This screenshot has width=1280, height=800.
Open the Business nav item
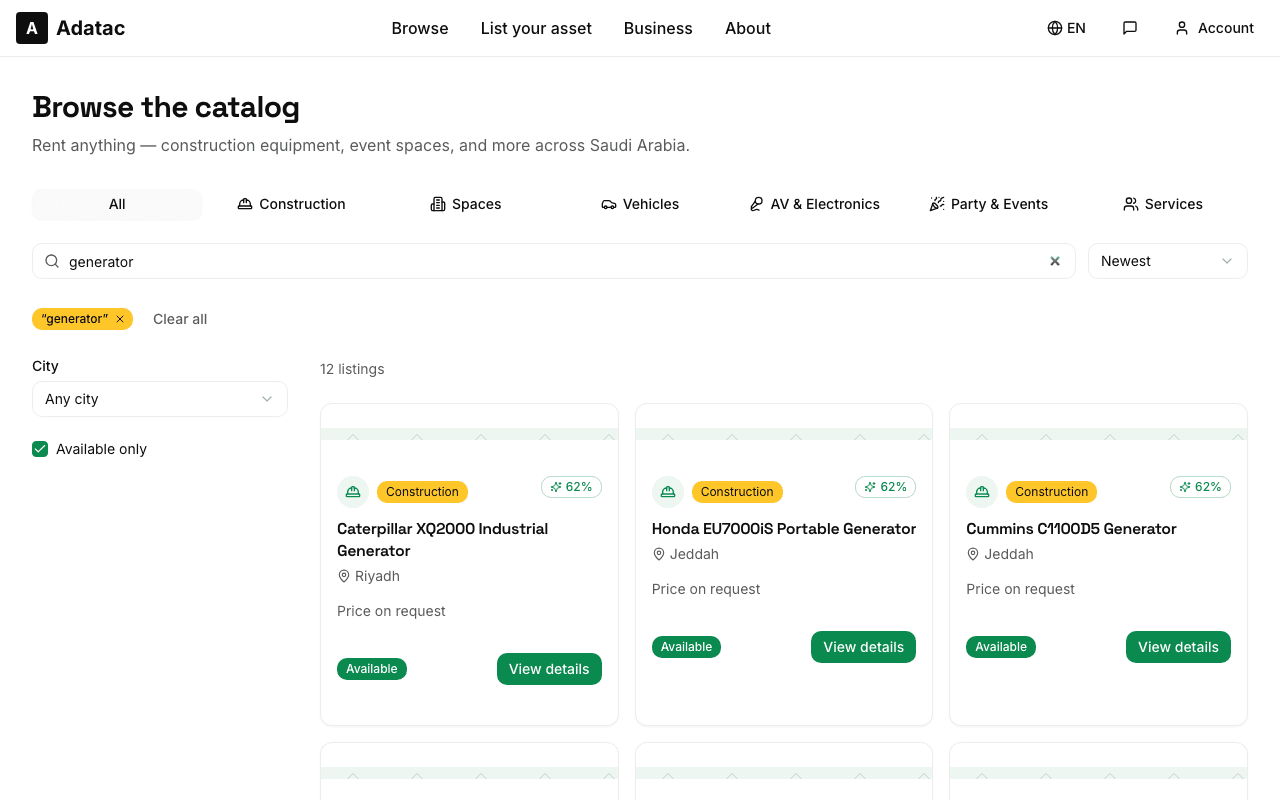pos(658,28)
